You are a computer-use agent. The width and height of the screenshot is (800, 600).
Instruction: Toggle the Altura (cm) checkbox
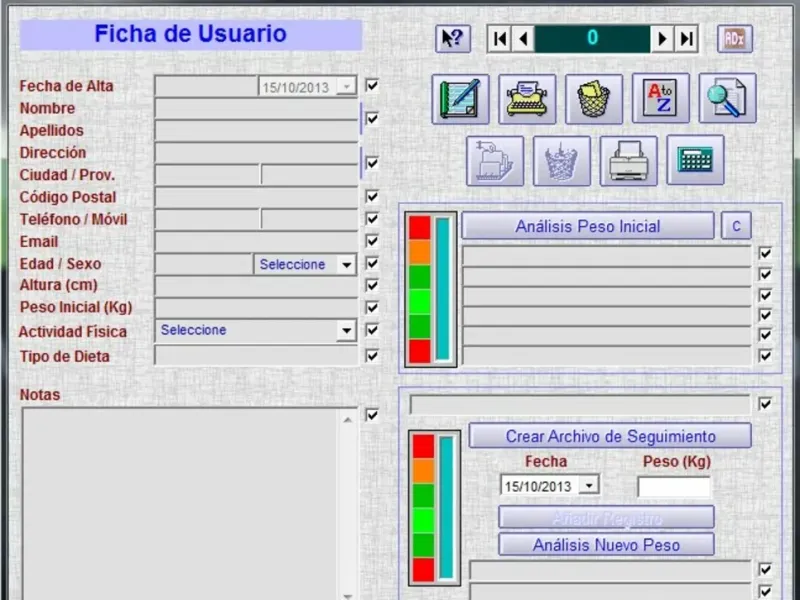[x=372, y=285]
